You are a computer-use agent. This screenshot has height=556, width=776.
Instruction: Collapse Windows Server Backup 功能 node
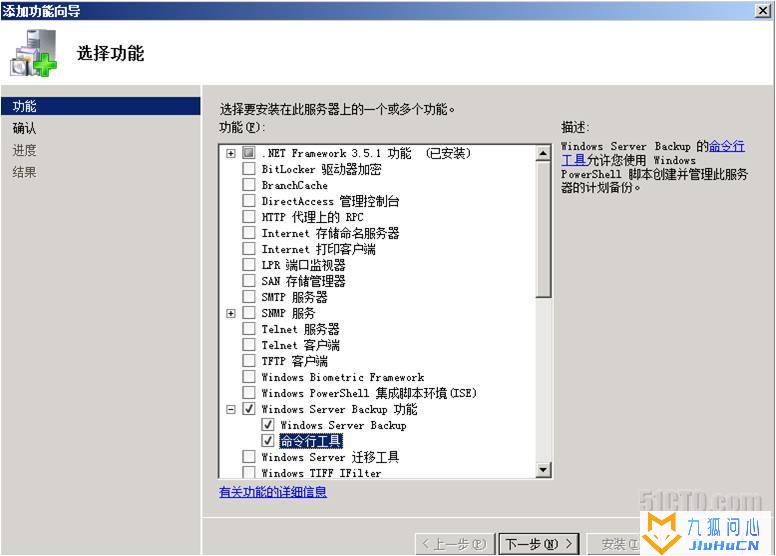231,409
